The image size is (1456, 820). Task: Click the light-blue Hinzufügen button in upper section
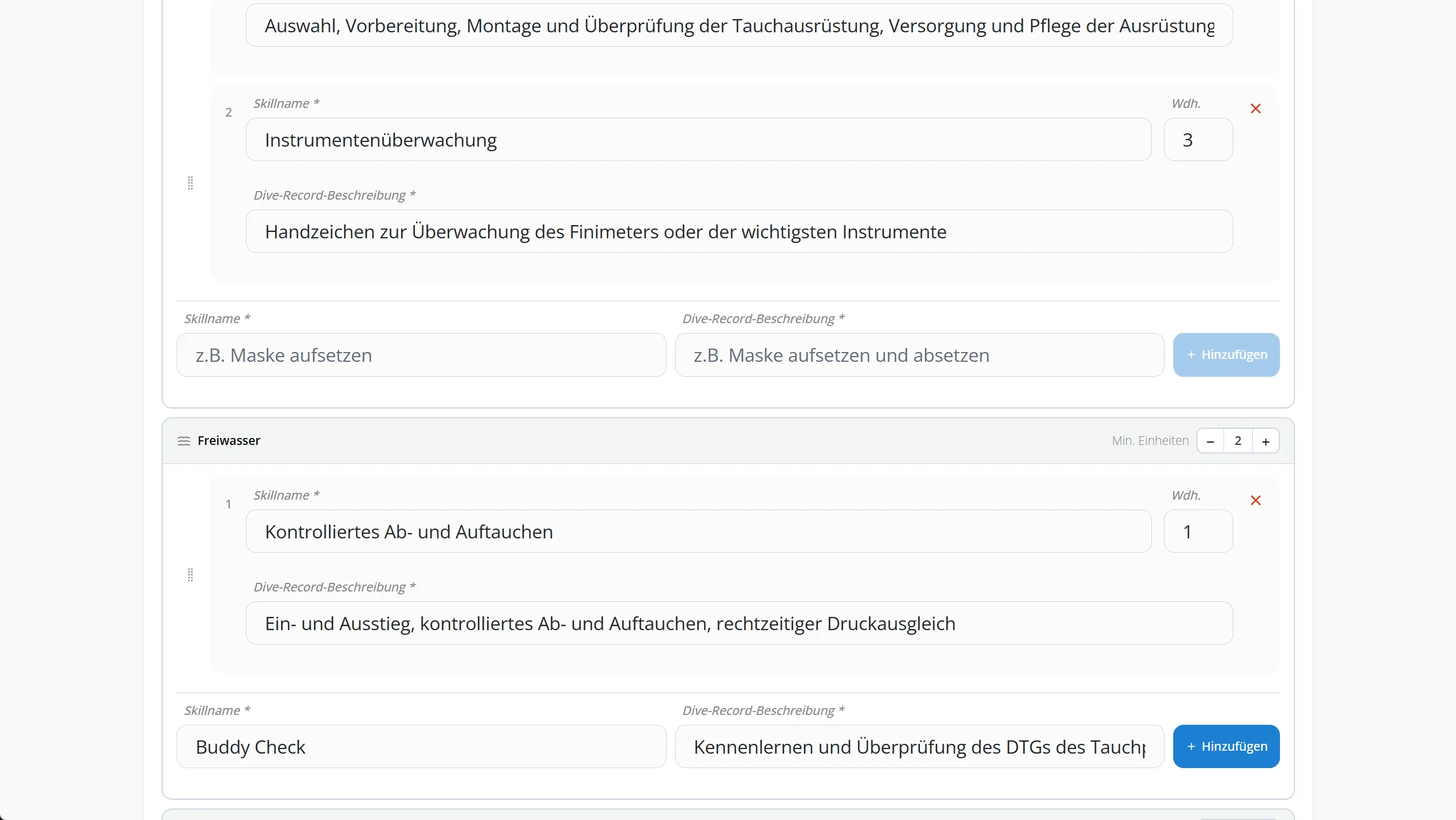click(1226, 355)
